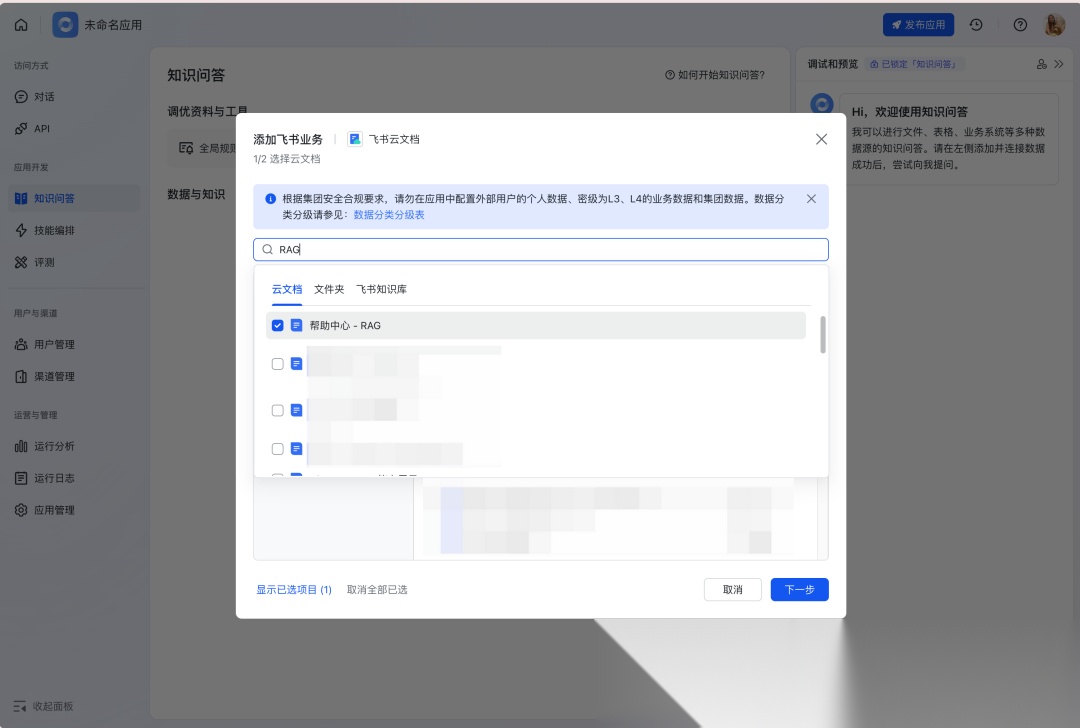The height and width of the screenshot is (728, 1080).
Task: Open 应用管理 in the sidebar
Action: (74, 510)
